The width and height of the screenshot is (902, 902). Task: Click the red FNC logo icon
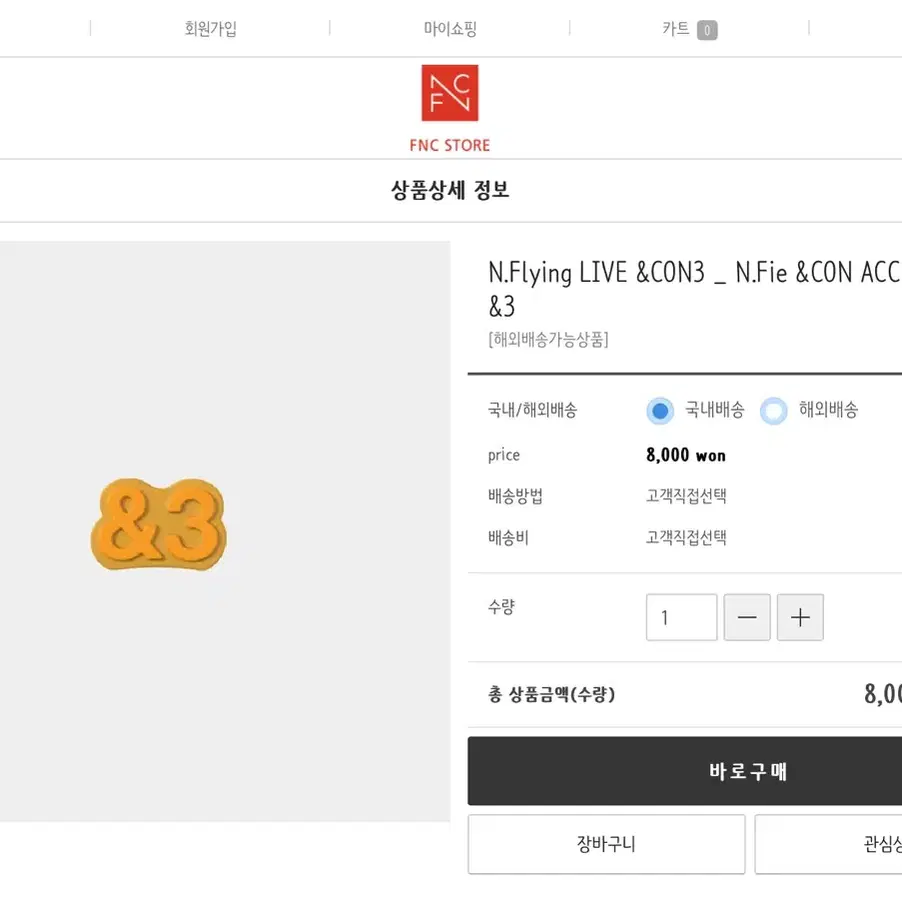coord(450,93)
